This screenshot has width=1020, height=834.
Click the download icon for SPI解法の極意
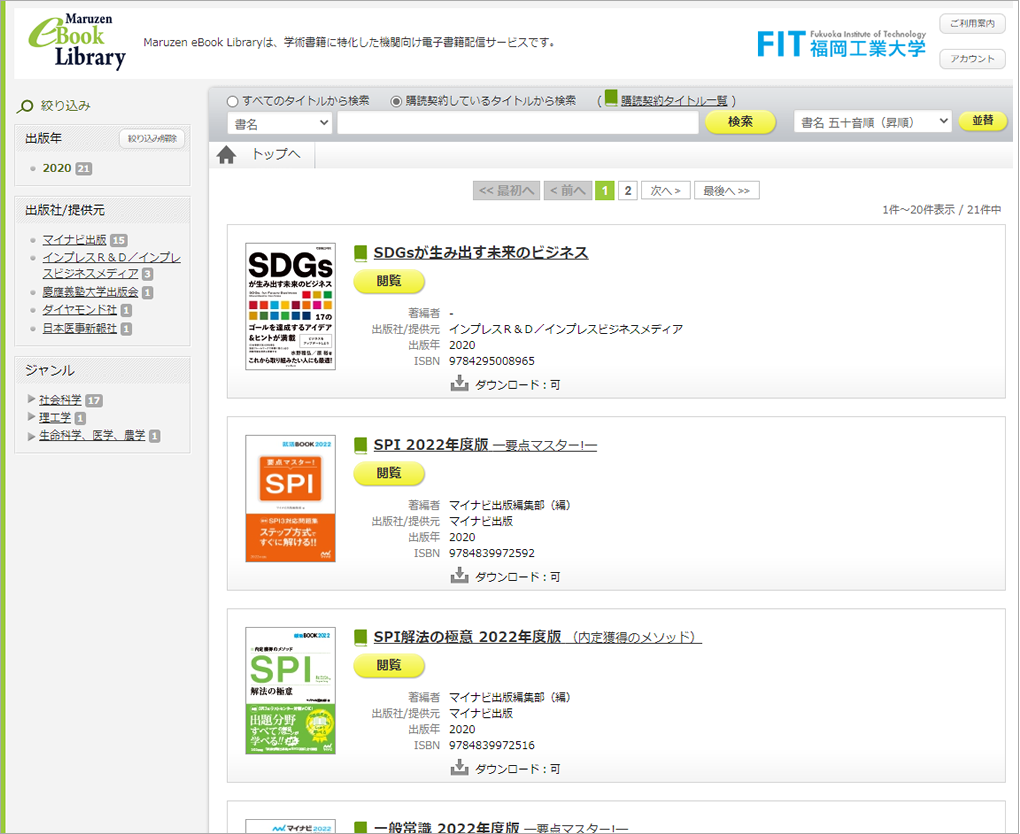(x=459, y=767)
